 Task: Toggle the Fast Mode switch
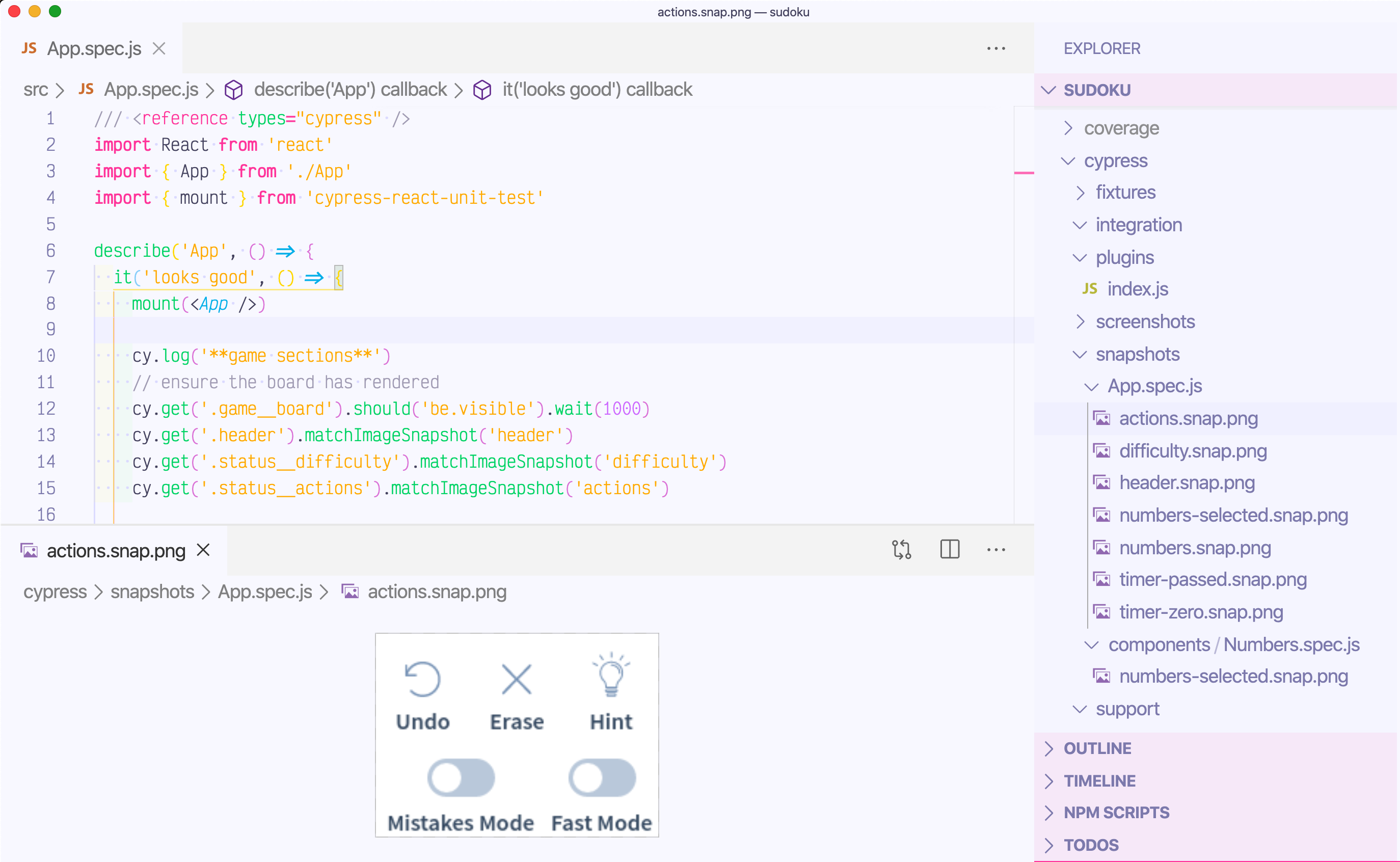pos(602,777)
